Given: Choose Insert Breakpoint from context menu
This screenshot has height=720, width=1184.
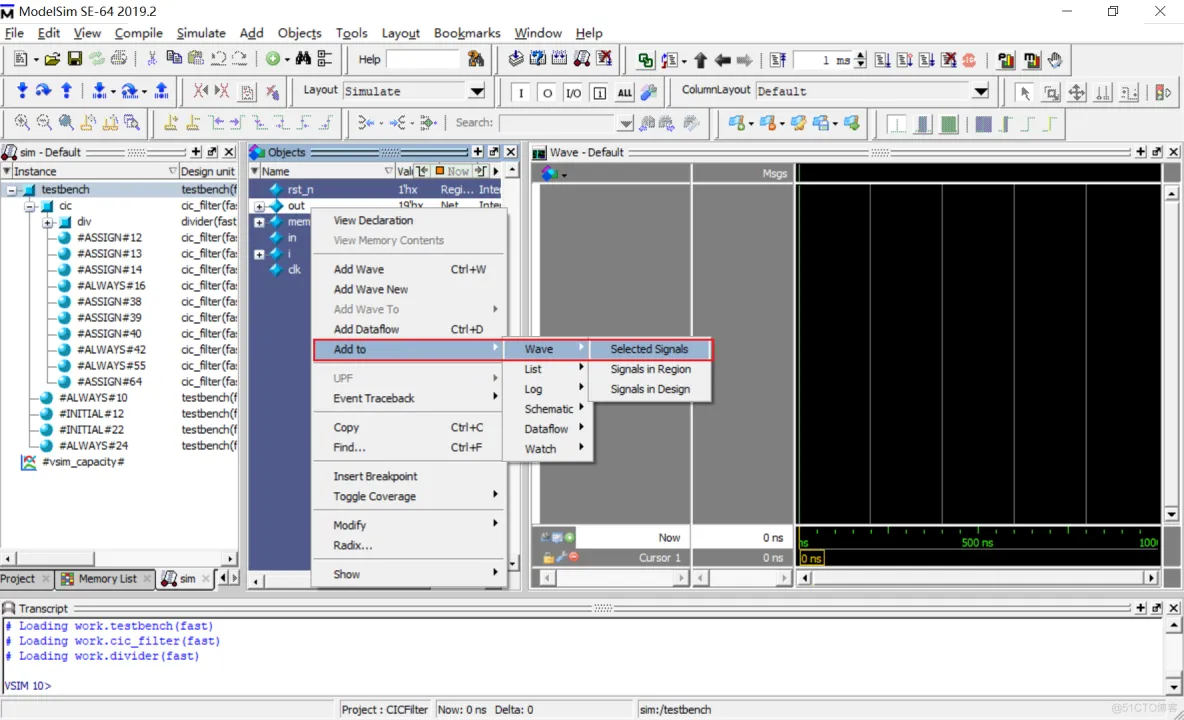Looking at the screenshot, I should tap(375, 476).
